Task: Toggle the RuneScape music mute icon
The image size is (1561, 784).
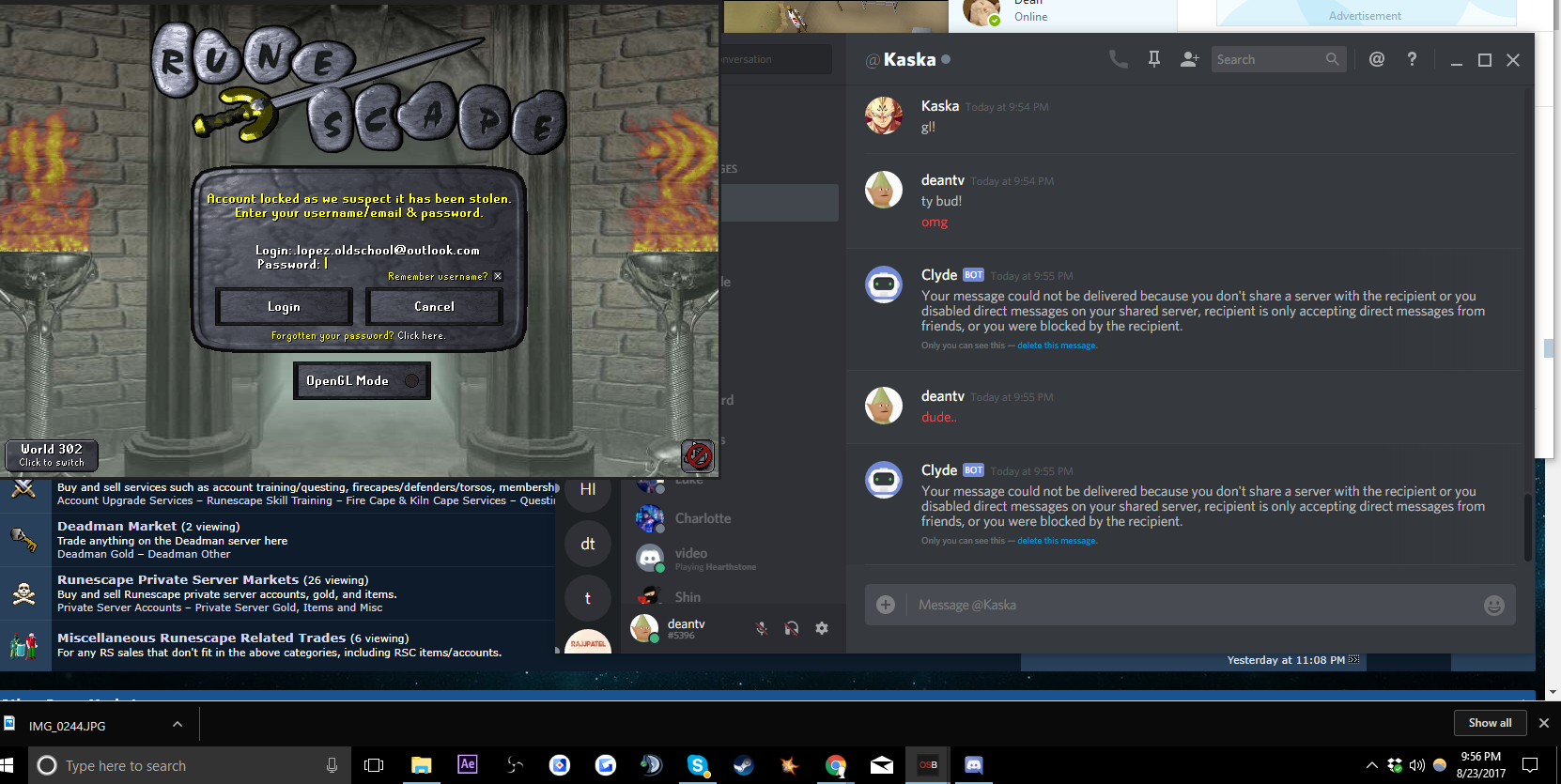Action: (697, 456)
